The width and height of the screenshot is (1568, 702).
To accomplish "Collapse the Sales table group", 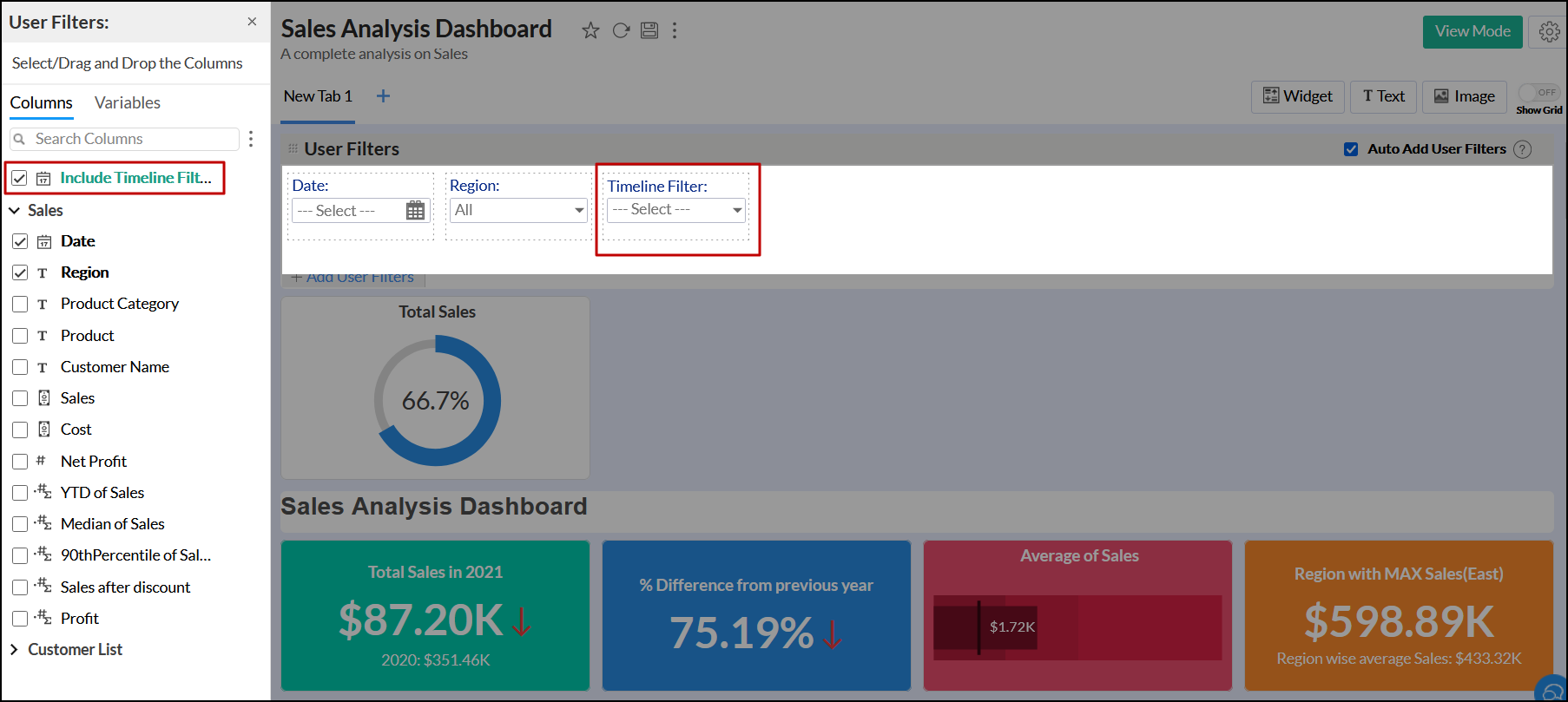I will 14,211.
